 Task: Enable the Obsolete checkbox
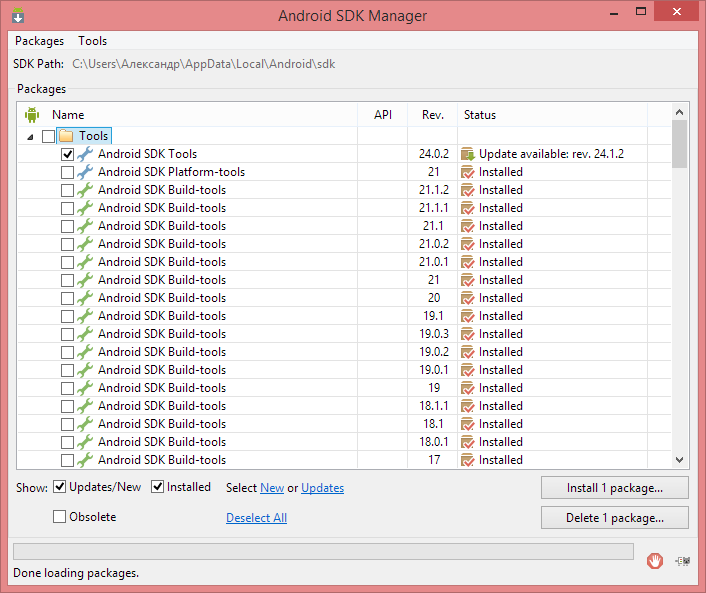pyautogui.click(x=59, y=516)
